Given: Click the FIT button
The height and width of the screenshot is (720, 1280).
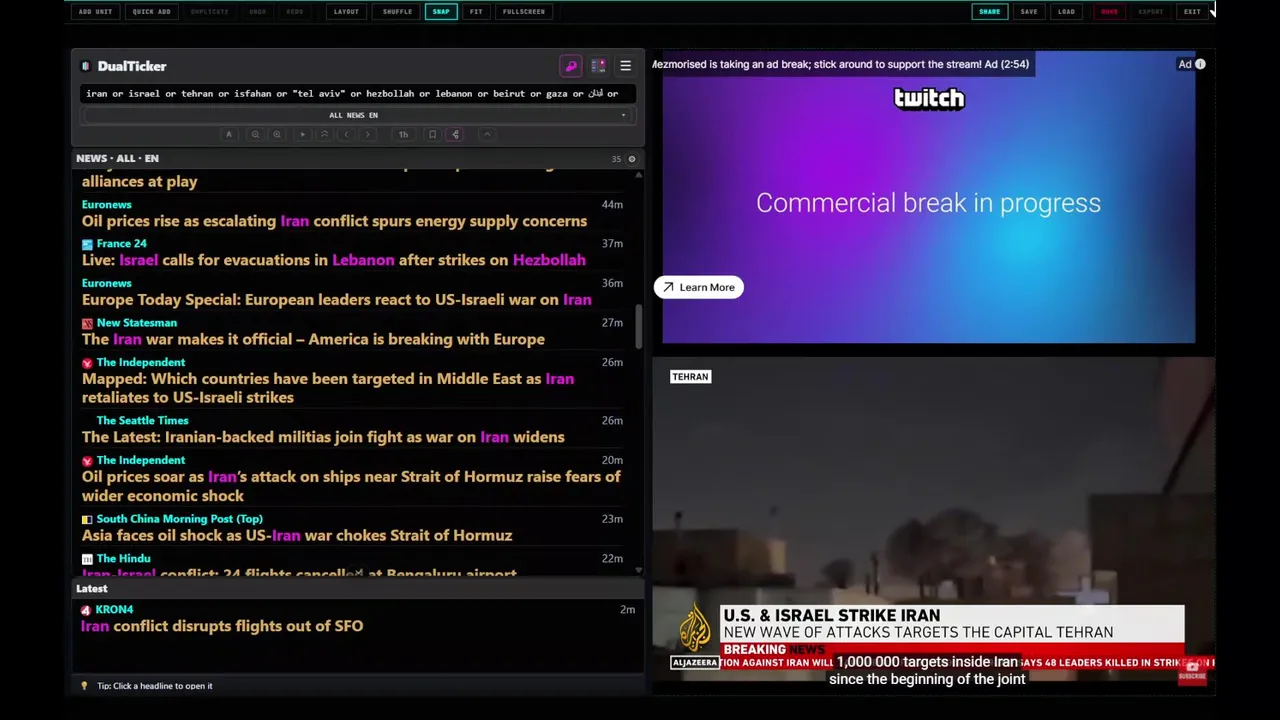Looking at the screenshot, I should (476, 12).
